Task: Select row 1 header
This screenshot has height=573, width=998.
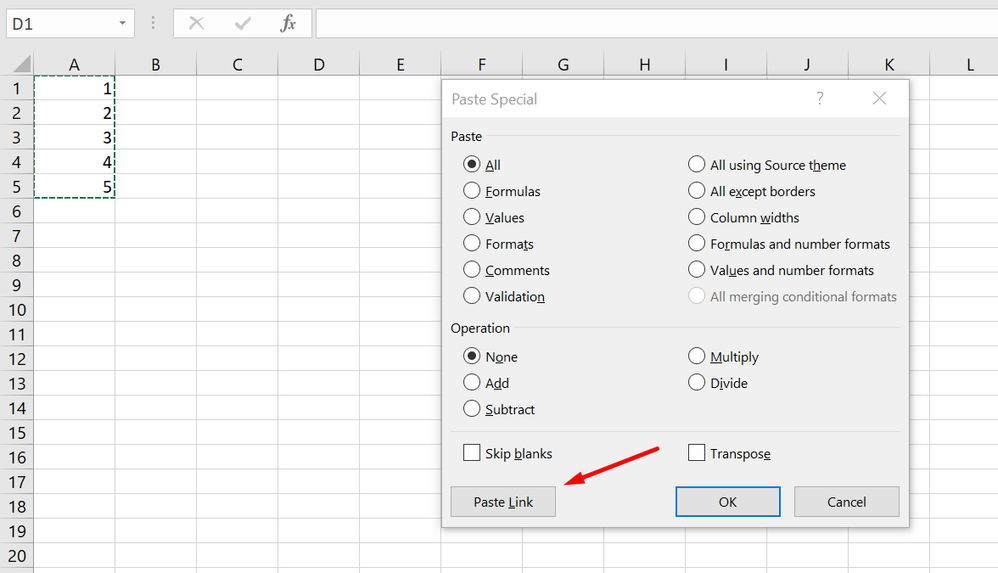Action: coord(17,88)
